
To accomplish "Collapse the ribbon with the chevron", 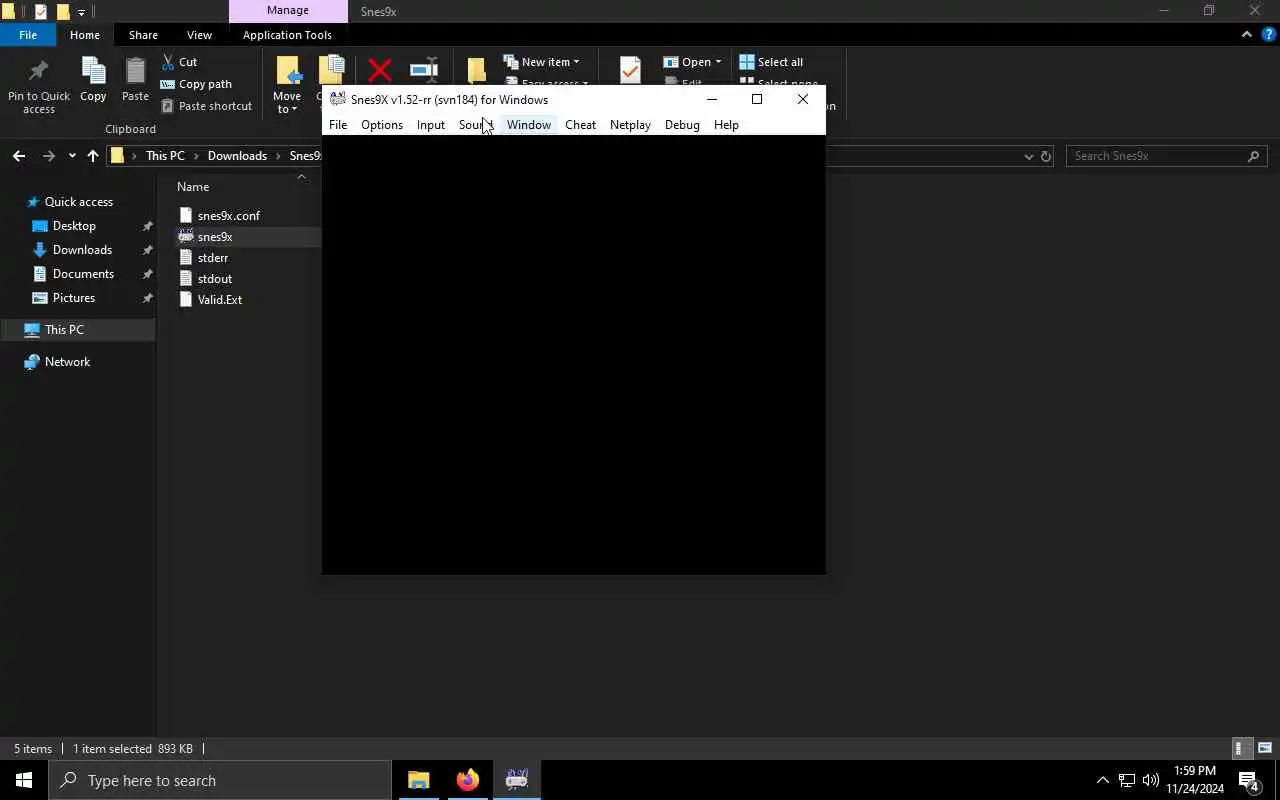I will (x=1246, y=34).
